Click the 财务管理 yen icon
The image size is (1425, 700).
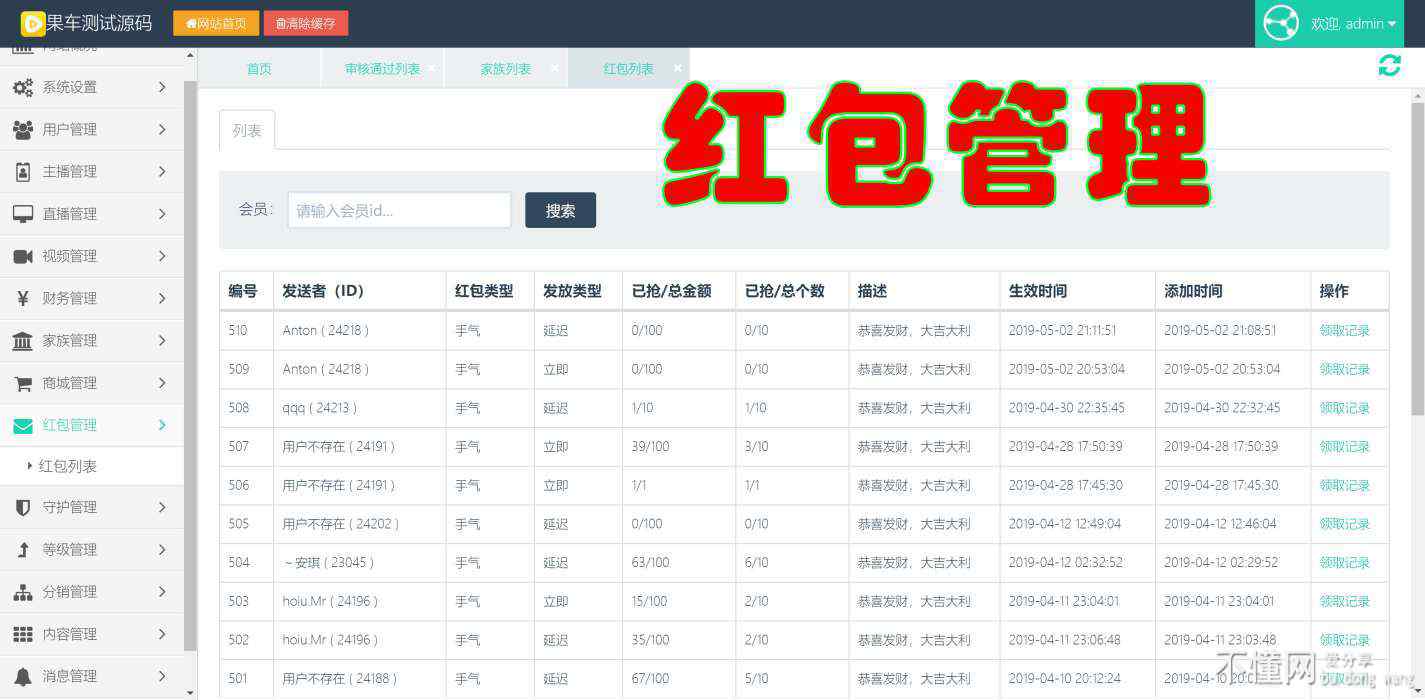click(22, 298)
